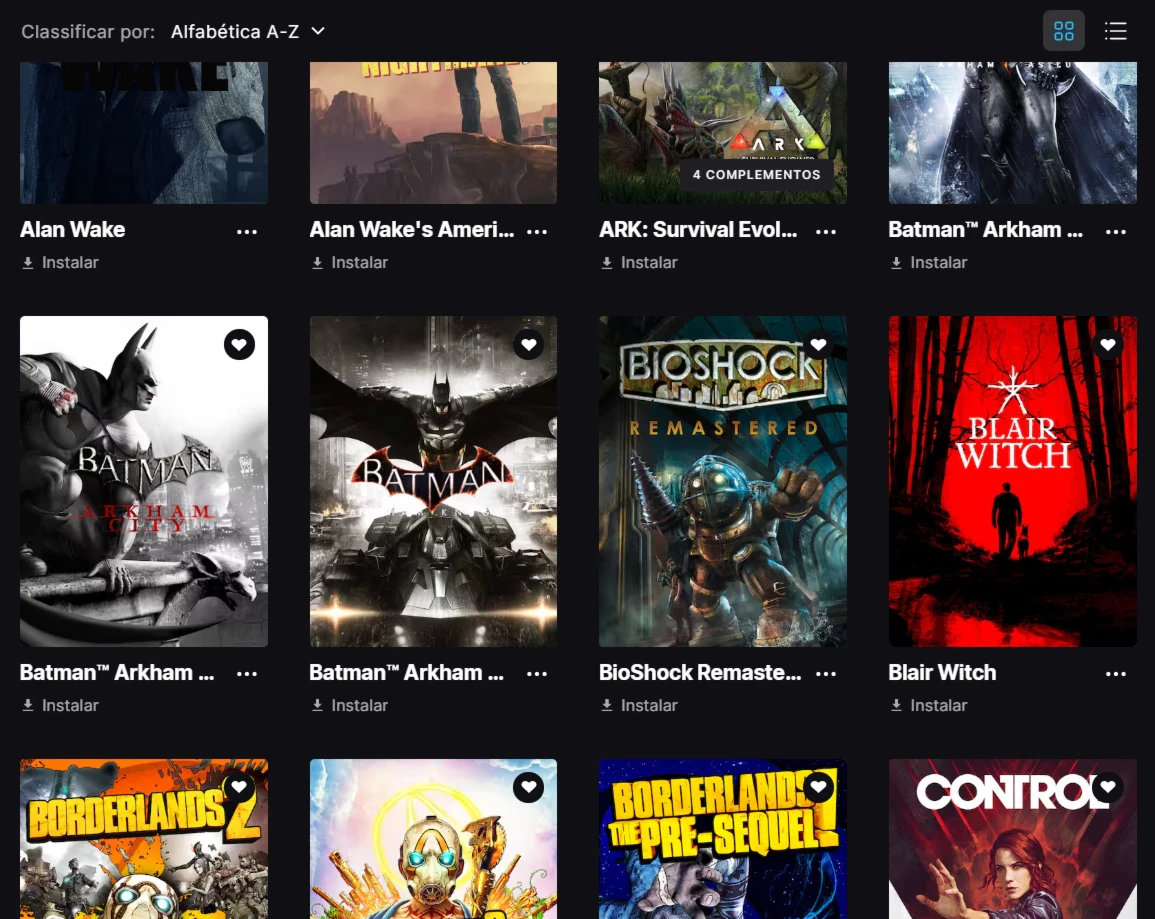Click the Batman title below the Arkham City cover
1155x919 pixels.
pos(117,672)
